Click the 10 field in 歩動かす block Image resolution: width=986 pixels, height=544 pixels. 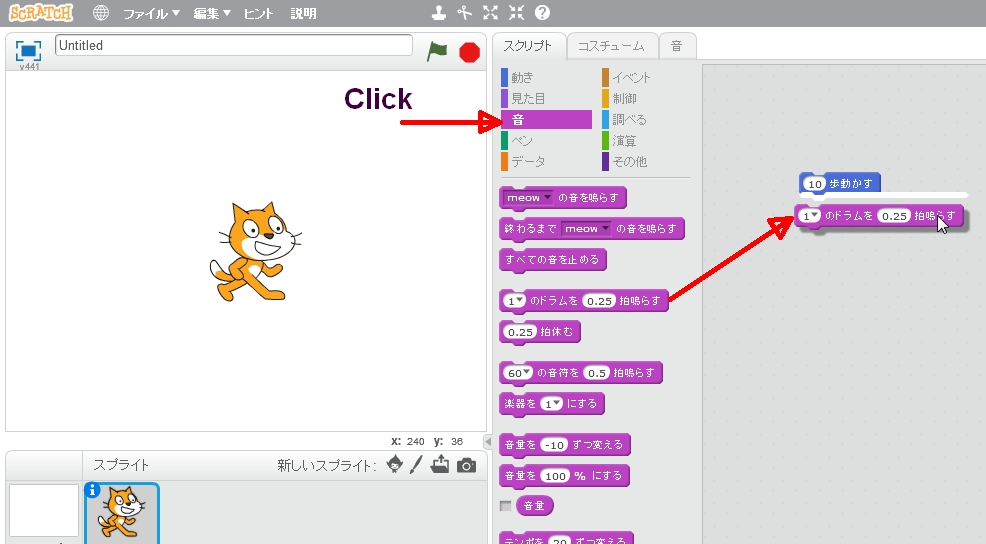pyautogui.click(x=815, y=184)
